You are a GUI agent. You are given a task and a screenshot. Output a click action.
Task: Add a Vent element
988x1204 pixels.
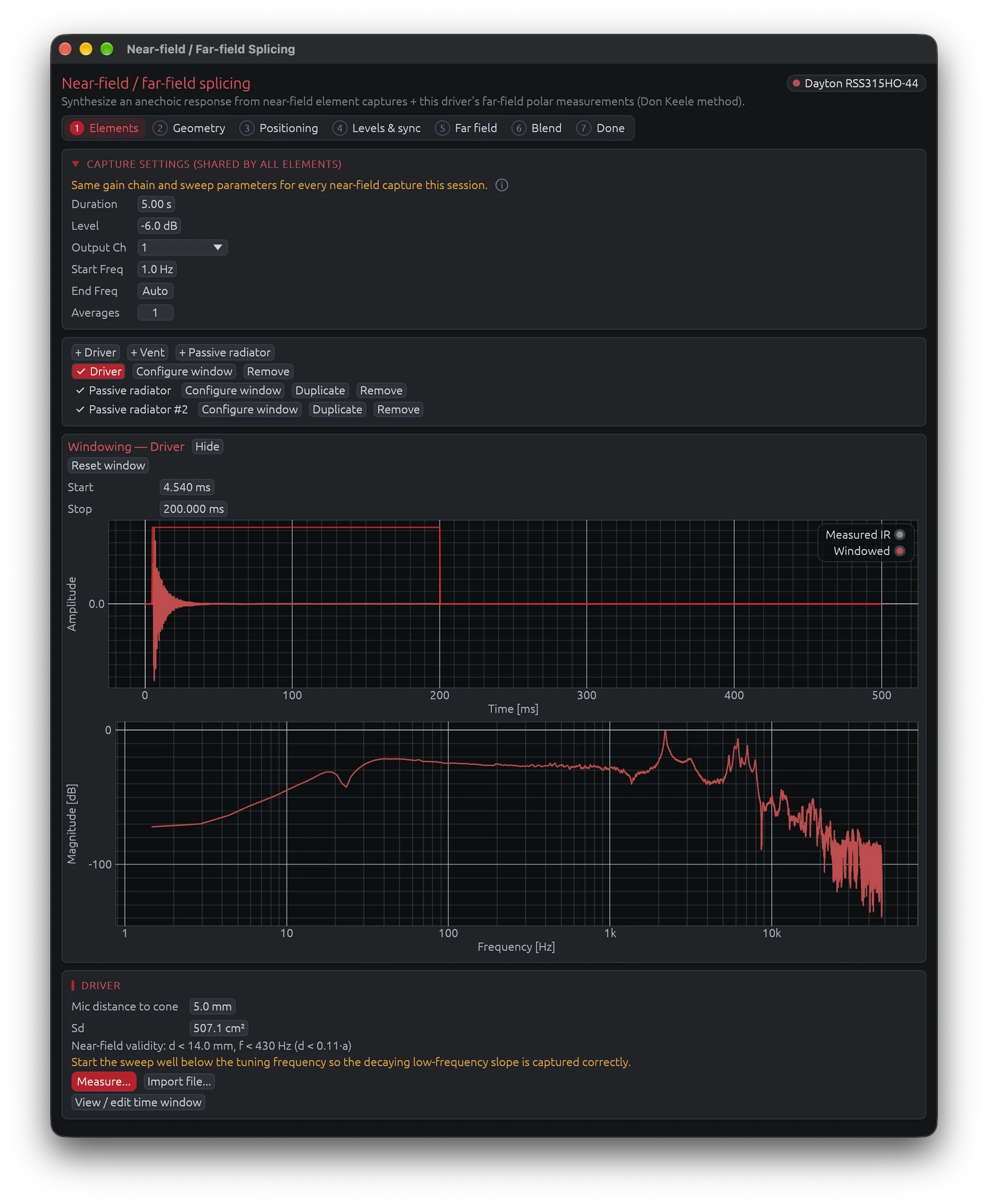point(148,353)
